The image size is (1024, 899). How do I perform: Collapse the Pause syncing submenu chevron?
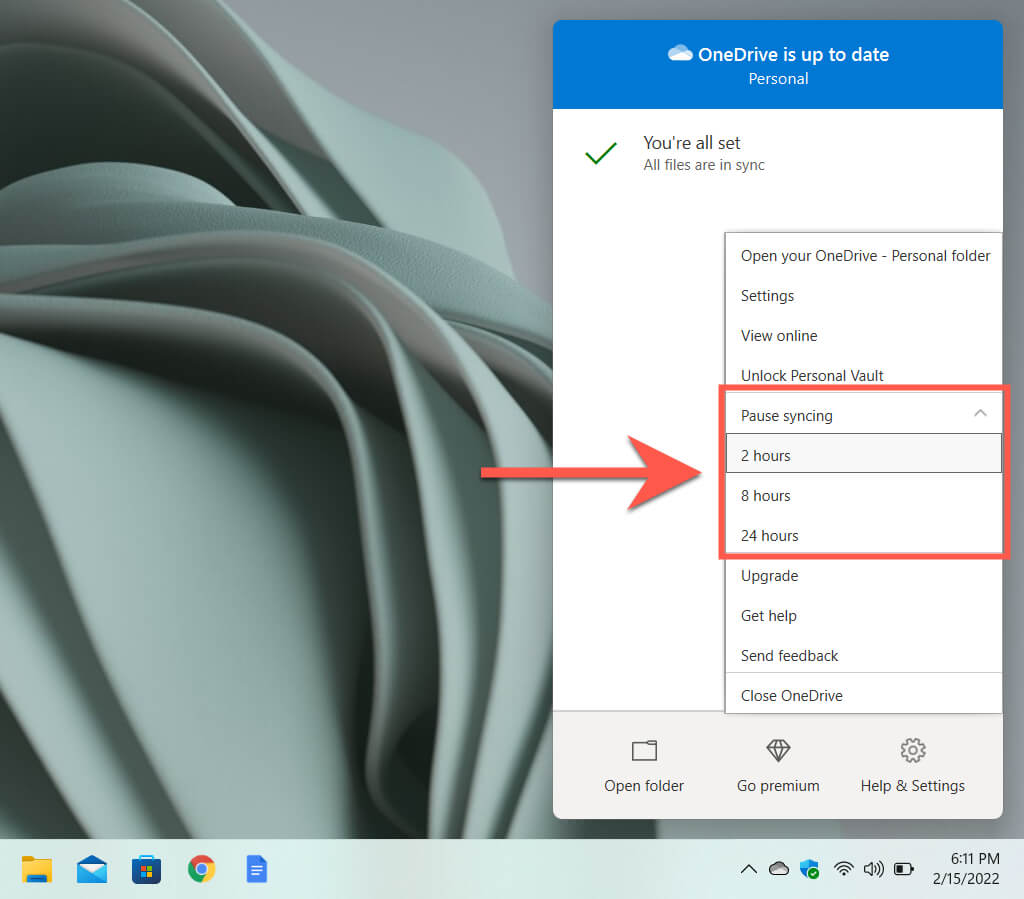click(x=980, y=413)
